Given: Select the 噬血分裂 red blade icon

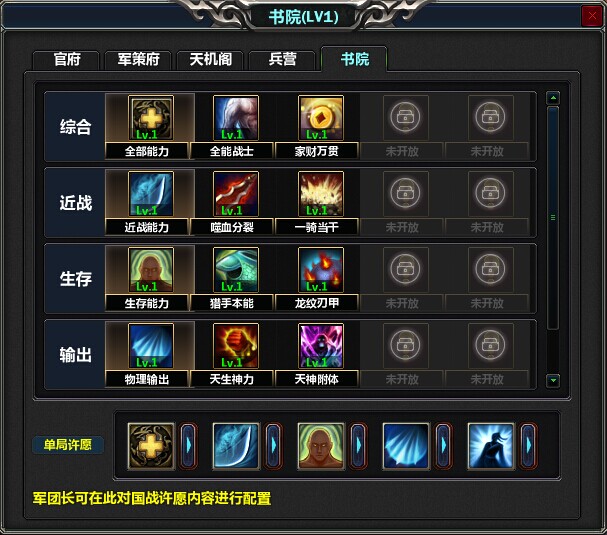Looking at the screenshot, I should tap(236, 194).
